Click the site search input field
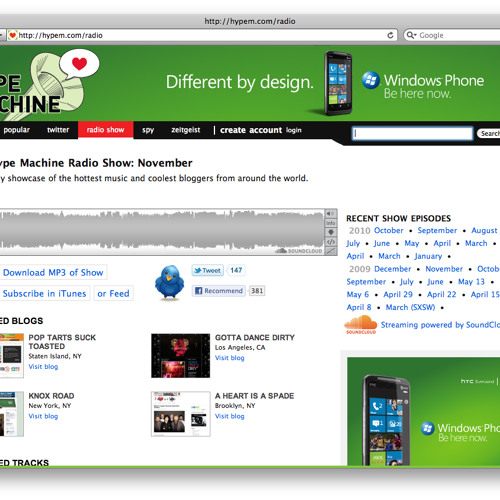 point(412,133)
